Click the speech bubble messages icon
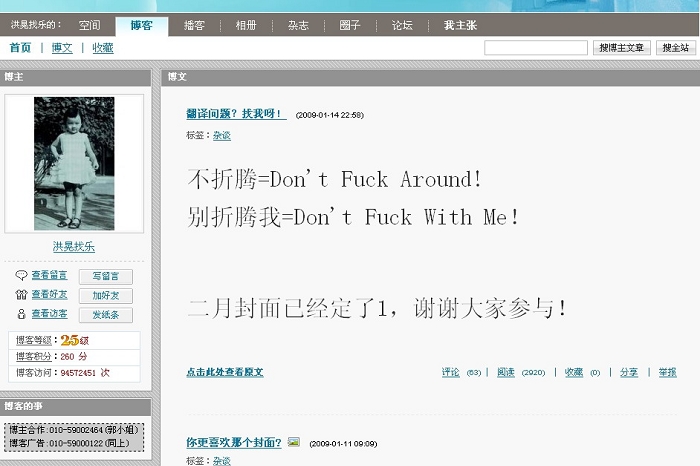Viewport: 700px width, 466px height. [x=21, y=276]
